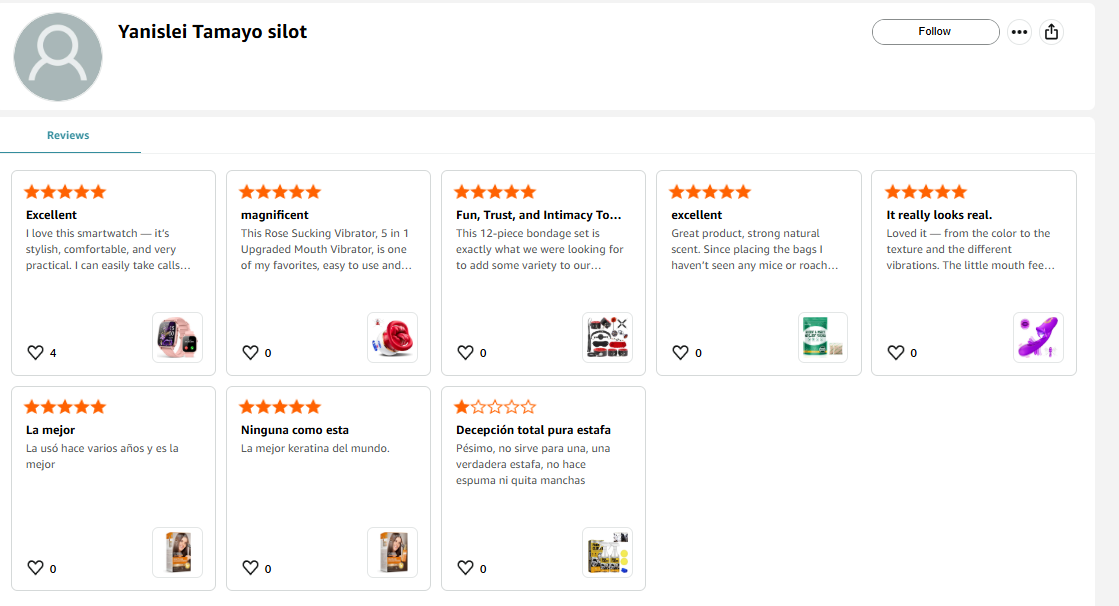Toggle heart on the "magnificent" review
Viewport: 1119px width, 606px height.
click(250, 353)
